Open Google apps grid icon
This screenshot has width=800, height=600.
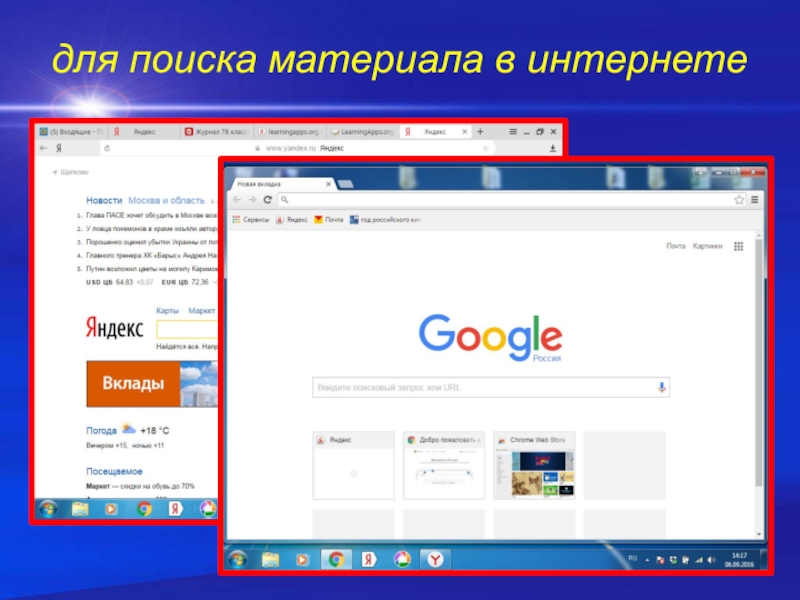pos(738,246)
